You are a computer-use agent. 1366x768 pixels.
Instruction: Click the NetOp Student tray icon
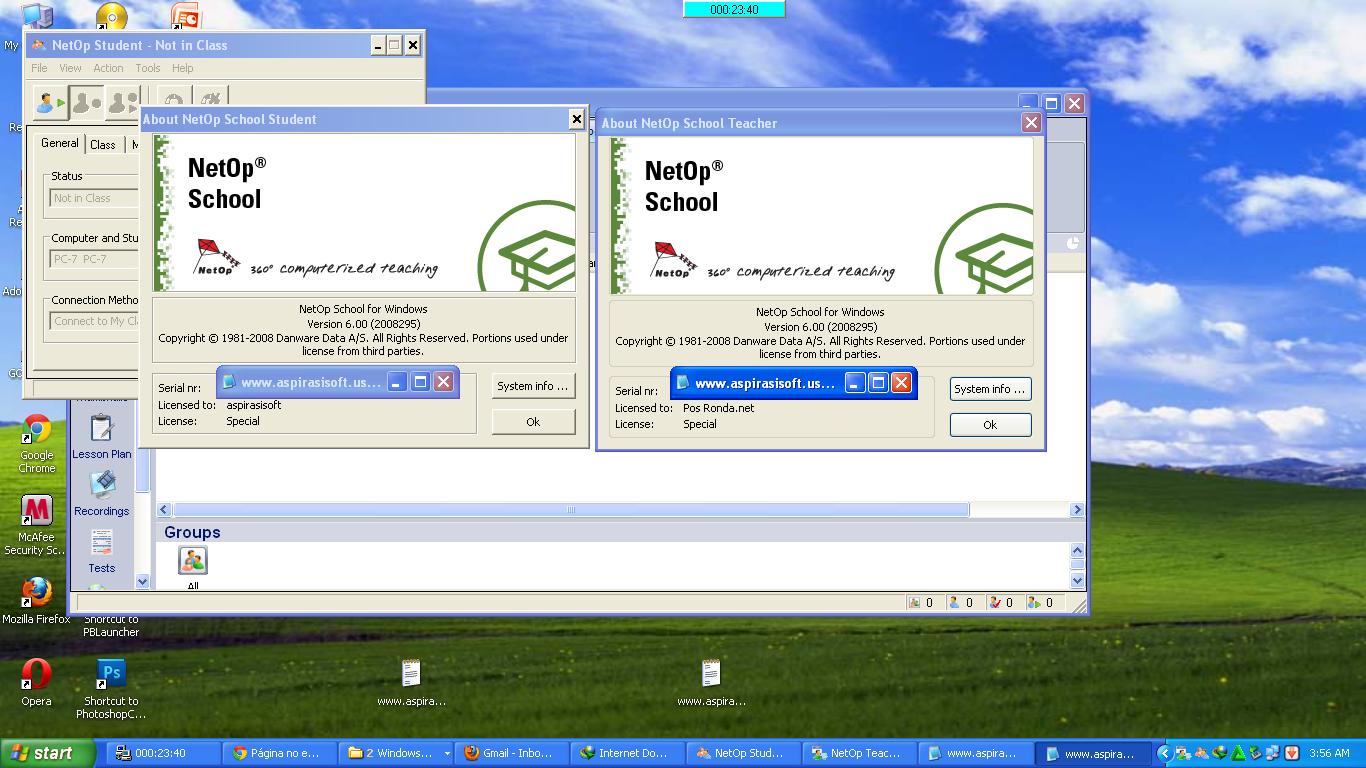pyautogui.click(x=1201, y=754)
